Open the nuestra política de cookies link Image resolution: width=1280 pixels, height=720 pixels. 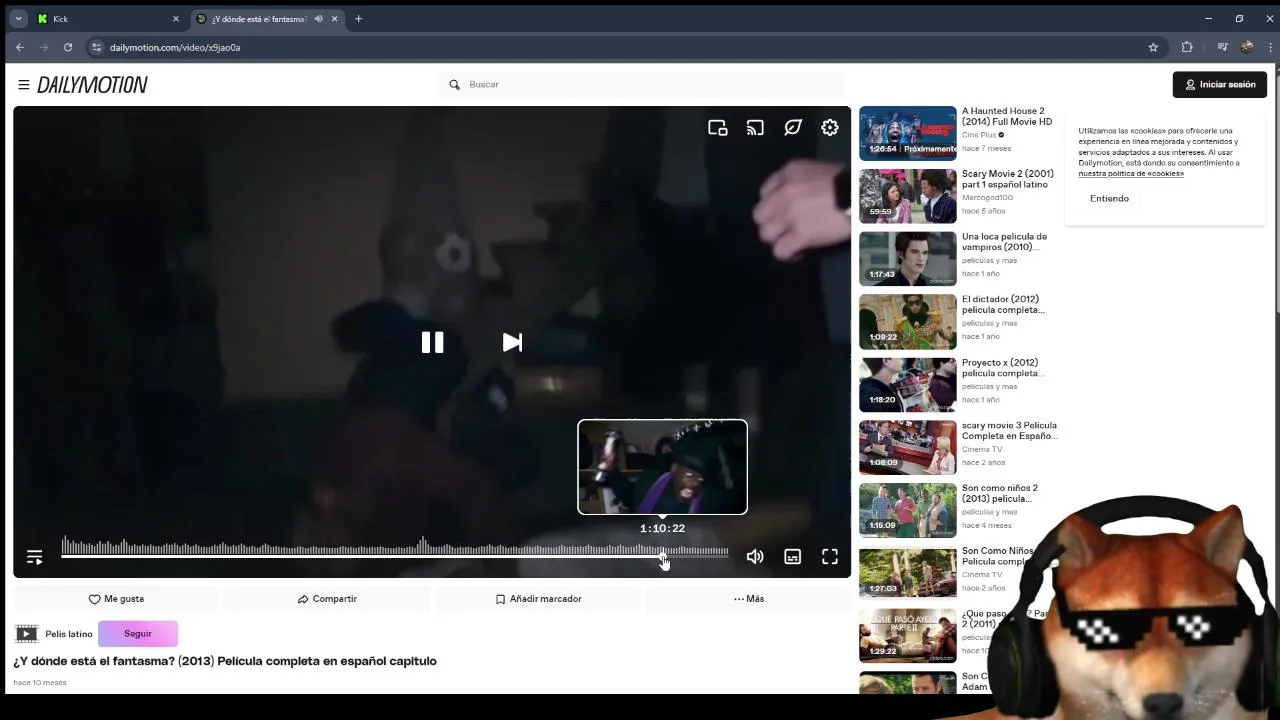click(x=1131, y=173)
